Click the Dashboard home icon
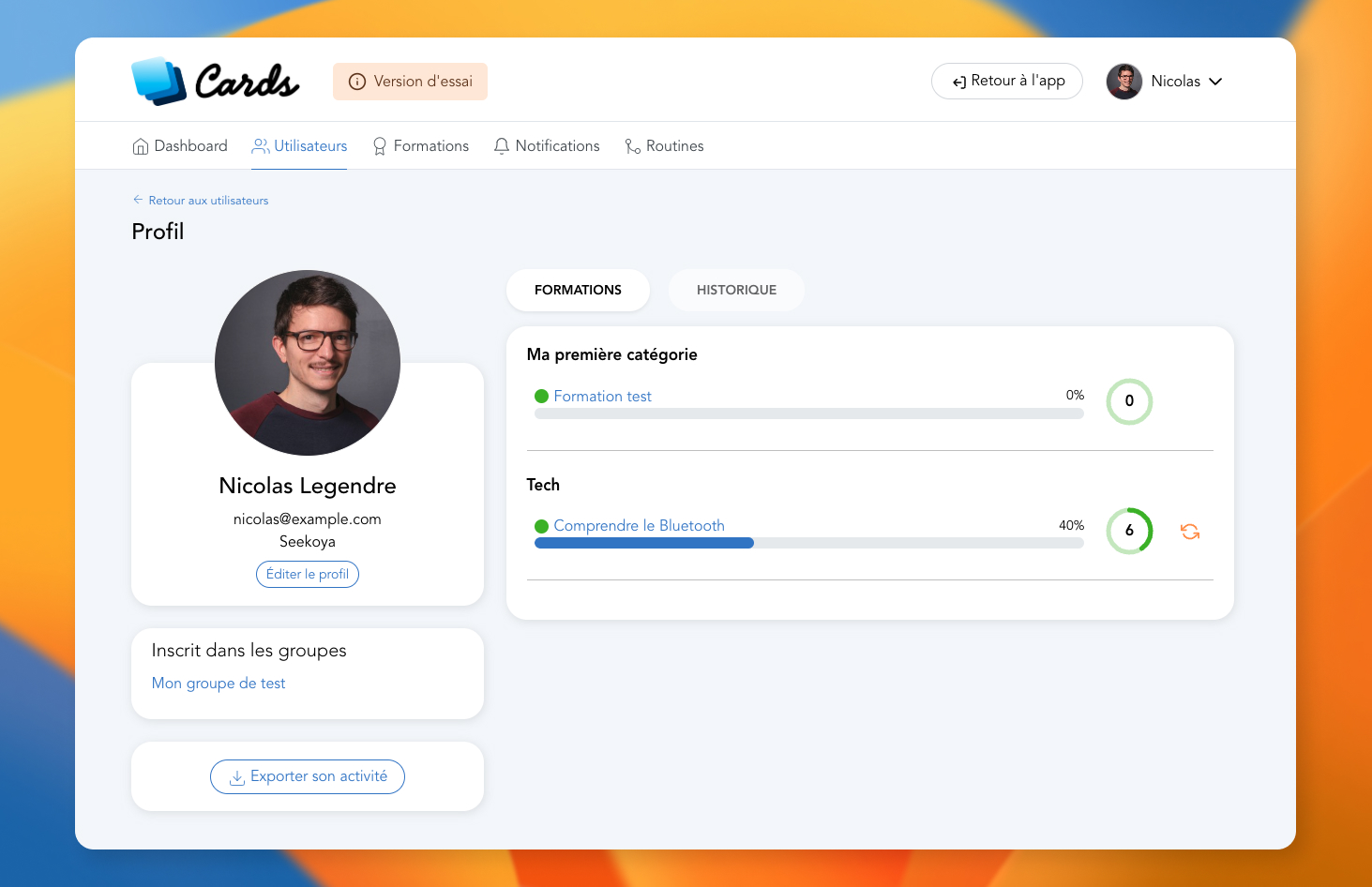The height and width of the screenshot is (887, 1372). coord(141,146)
